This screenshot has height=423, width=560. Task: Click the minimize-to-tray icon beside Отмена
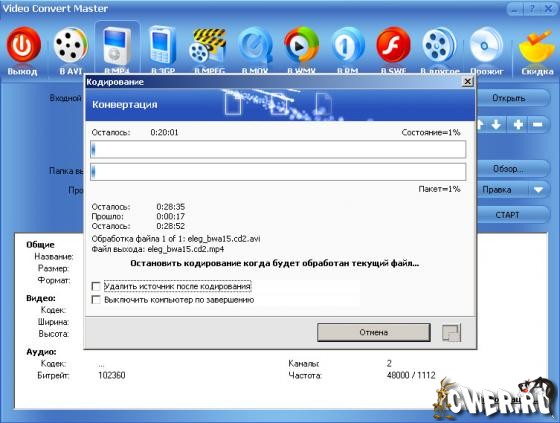[x=451, y=333]
